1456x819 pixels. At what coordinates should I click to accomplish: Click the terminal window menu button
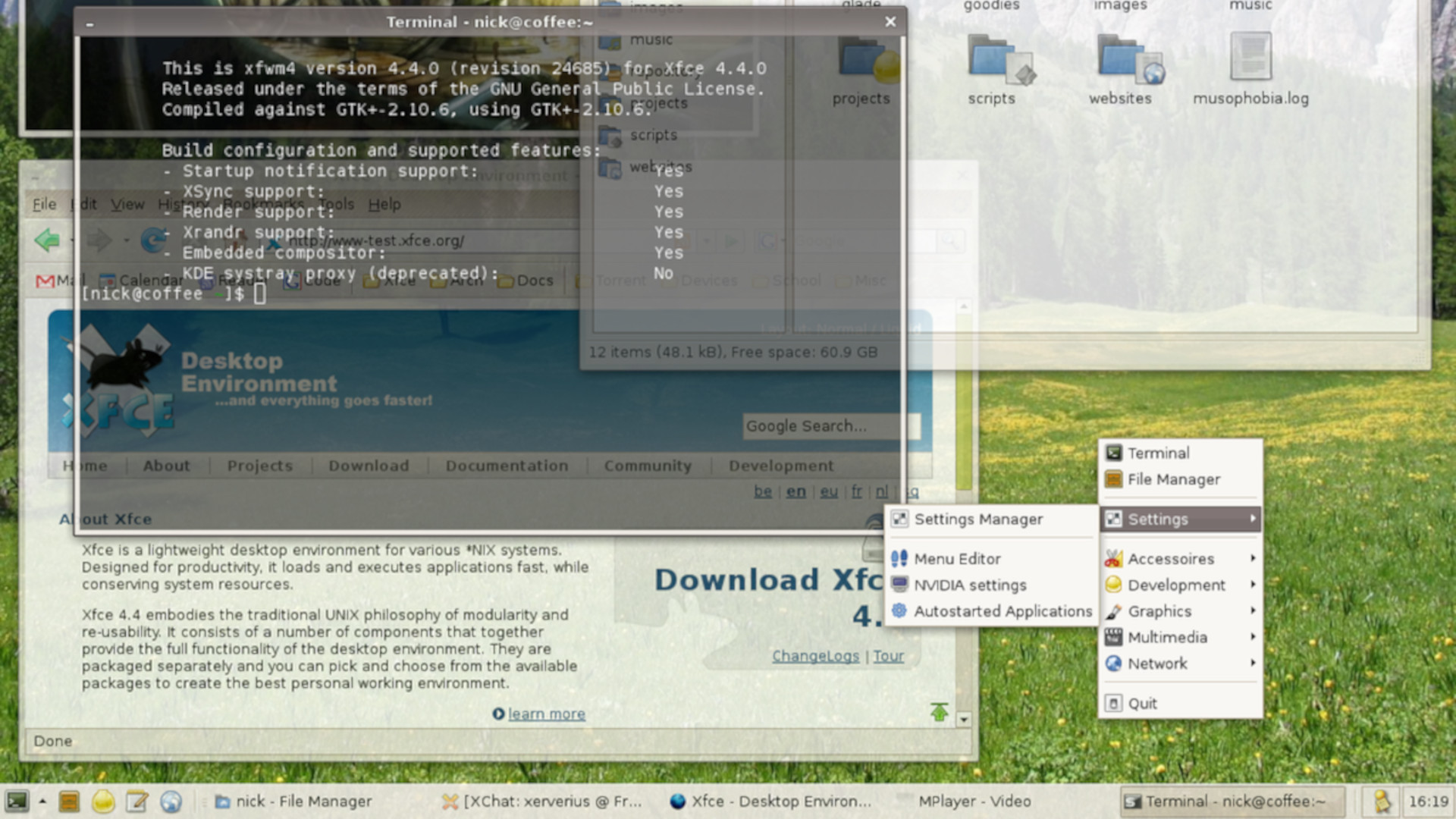pyautogui.click(x=89, y=23)
